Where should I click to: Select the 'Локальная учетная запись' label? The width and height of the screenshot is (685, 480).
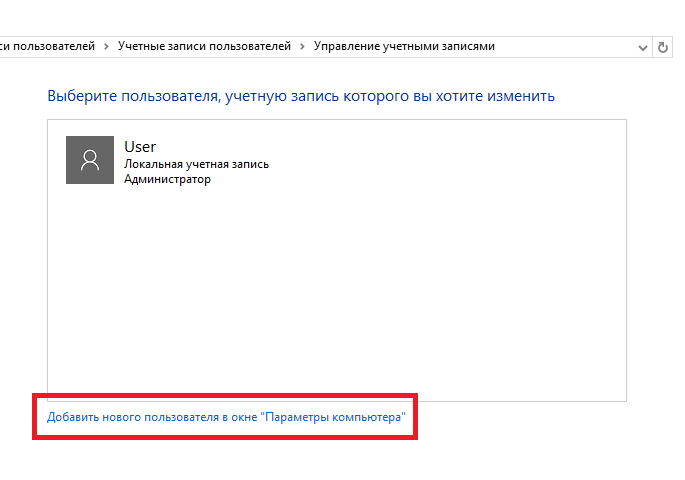[x=197, y=164]
